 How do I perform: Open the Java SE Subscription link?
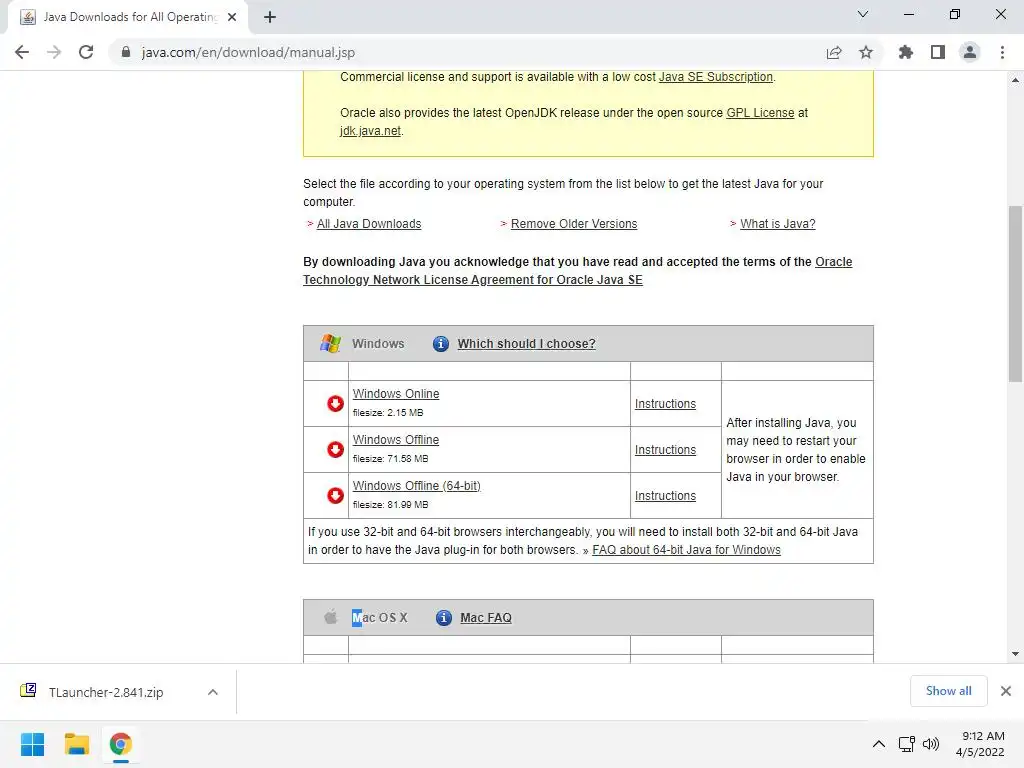tap(715, 76)
